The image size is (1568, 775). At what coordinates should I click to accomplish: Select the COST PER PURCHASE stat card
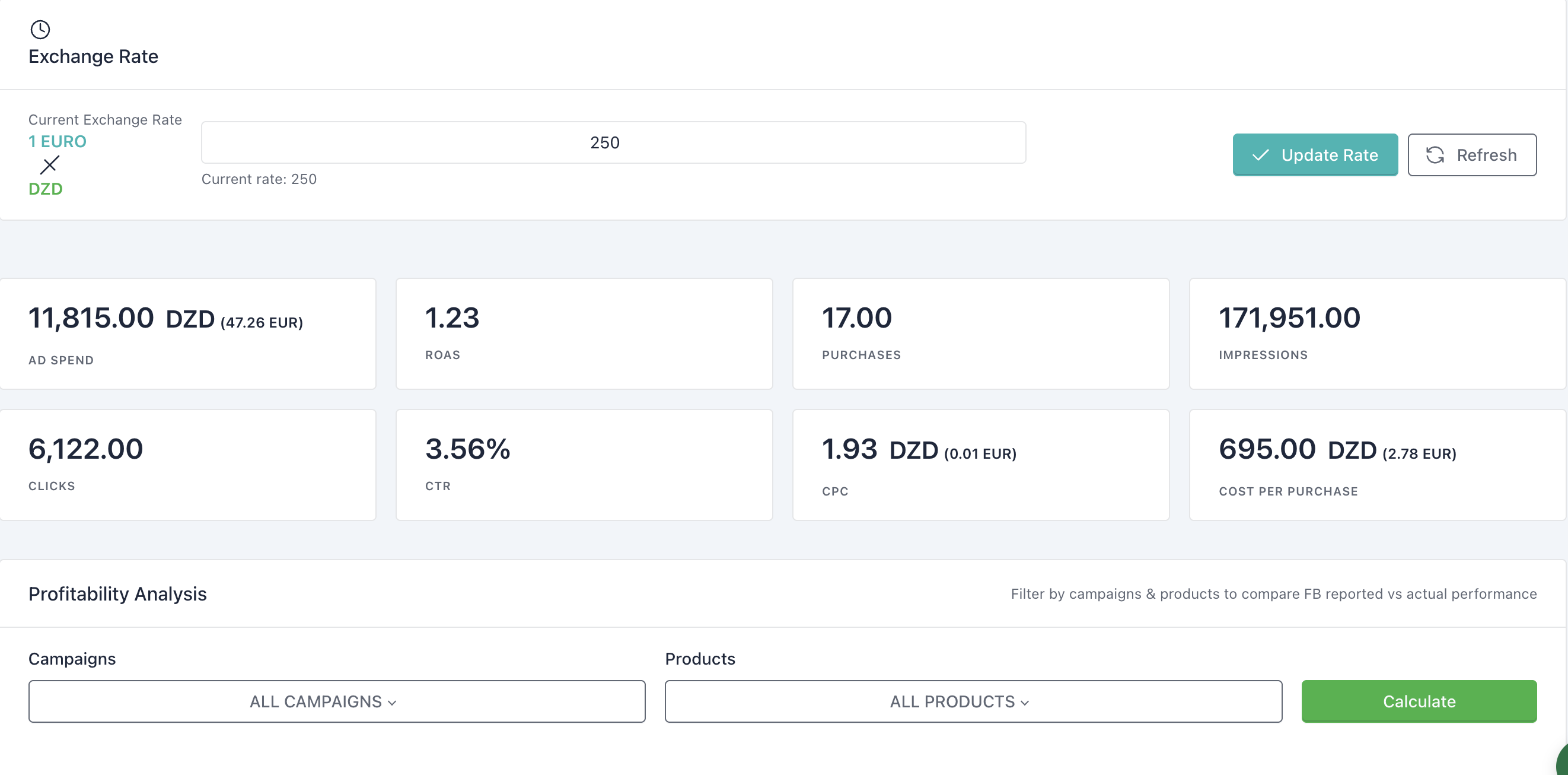tap(1378, 465)
